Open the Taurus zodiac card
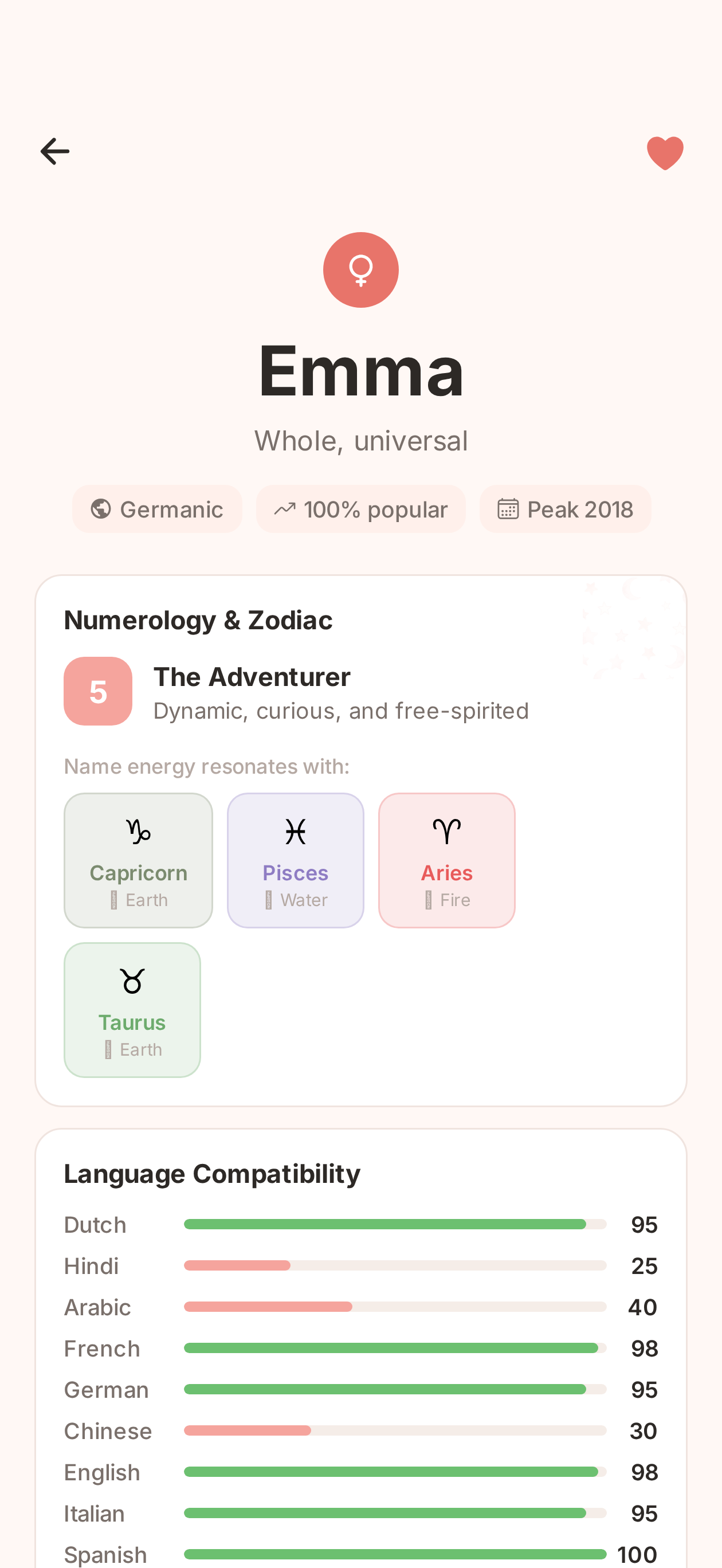 pos(132,1010)
